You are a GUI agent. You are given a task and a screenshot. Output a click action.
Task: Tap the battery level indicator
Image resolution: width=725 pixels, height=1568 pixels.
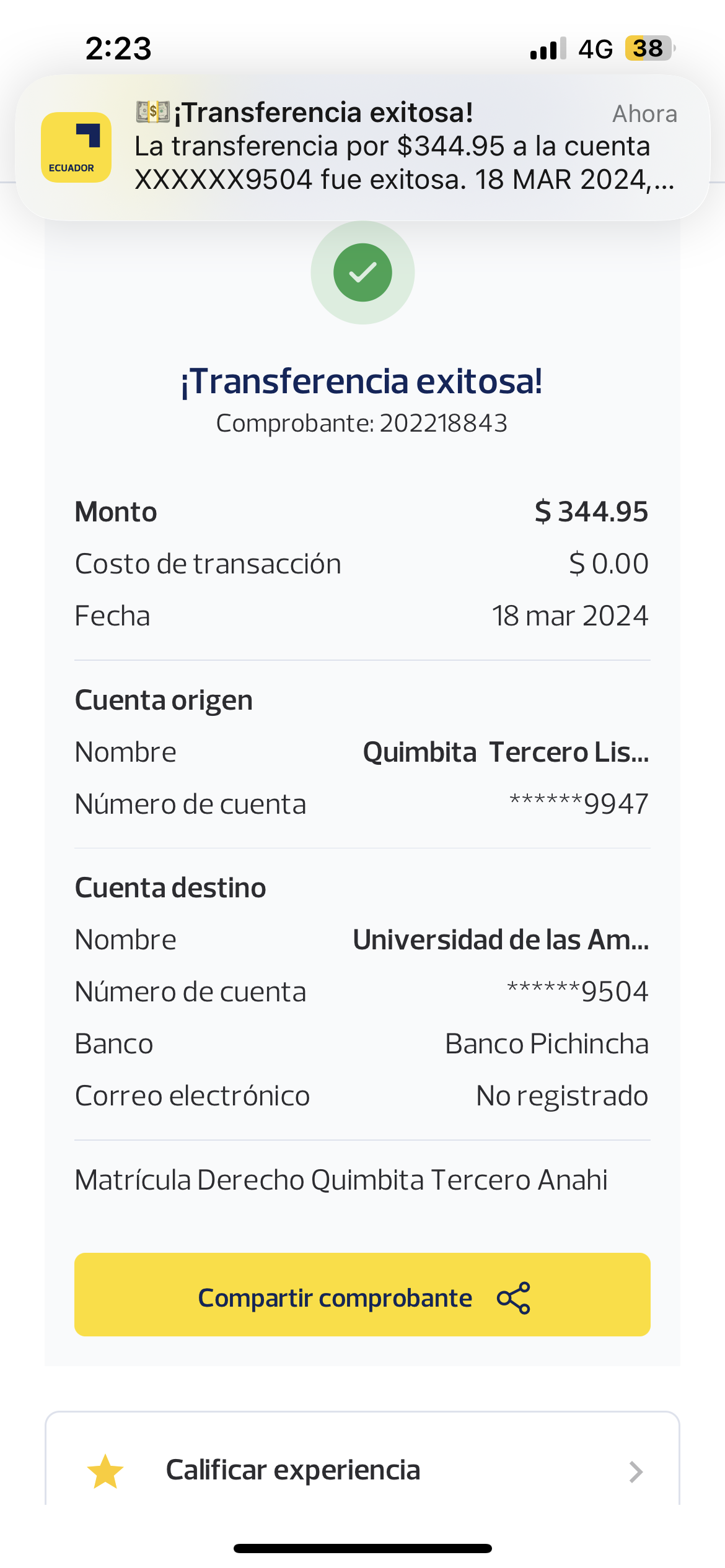(x=649, y=48)
